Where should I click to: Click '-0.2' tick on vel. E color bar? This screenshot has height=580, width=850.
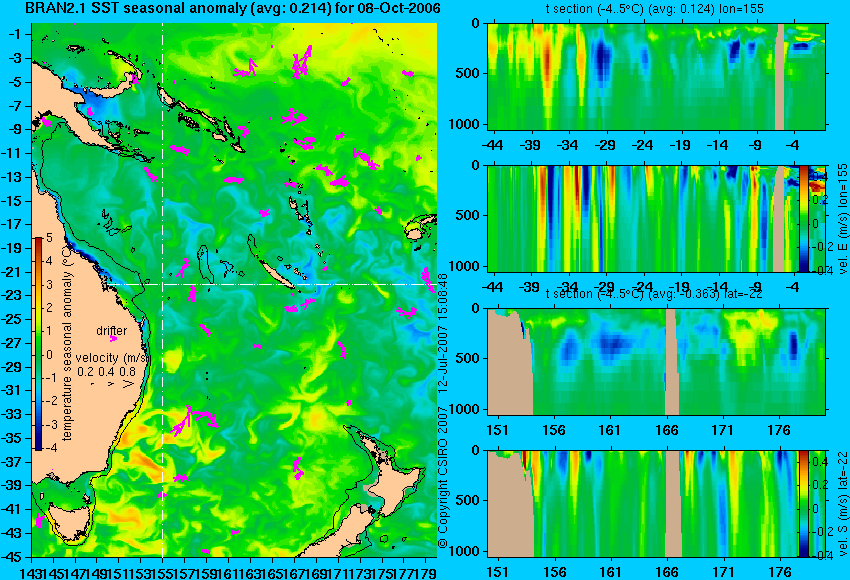(822, 247)
